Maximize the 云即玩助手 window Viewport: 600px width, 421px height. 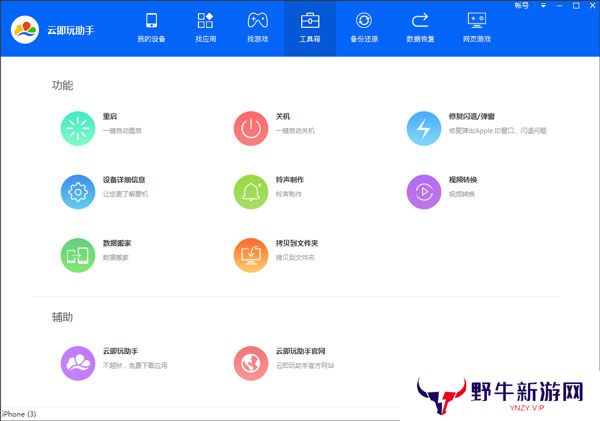point(576,6)
